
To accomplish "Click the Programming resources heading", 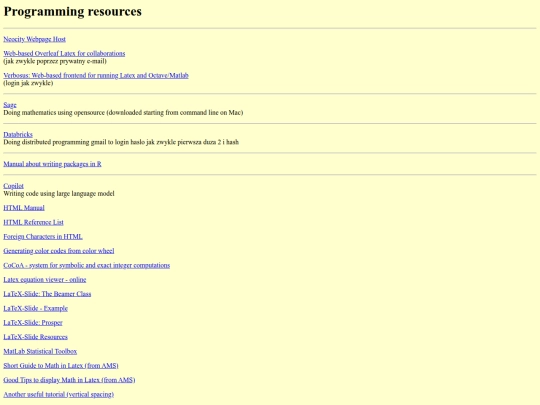I will (72, 11).
